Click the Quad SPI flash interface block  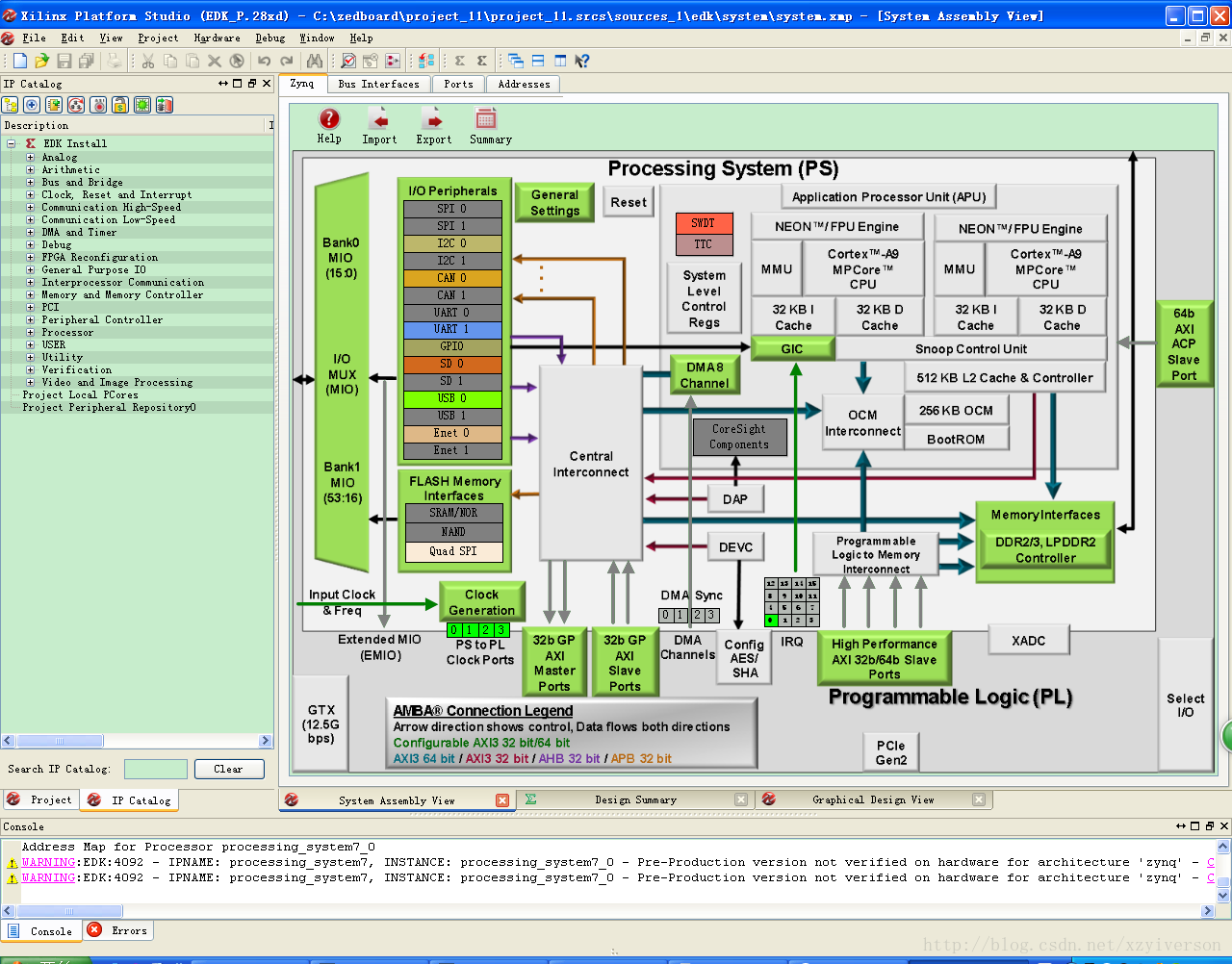coord(452,551)
